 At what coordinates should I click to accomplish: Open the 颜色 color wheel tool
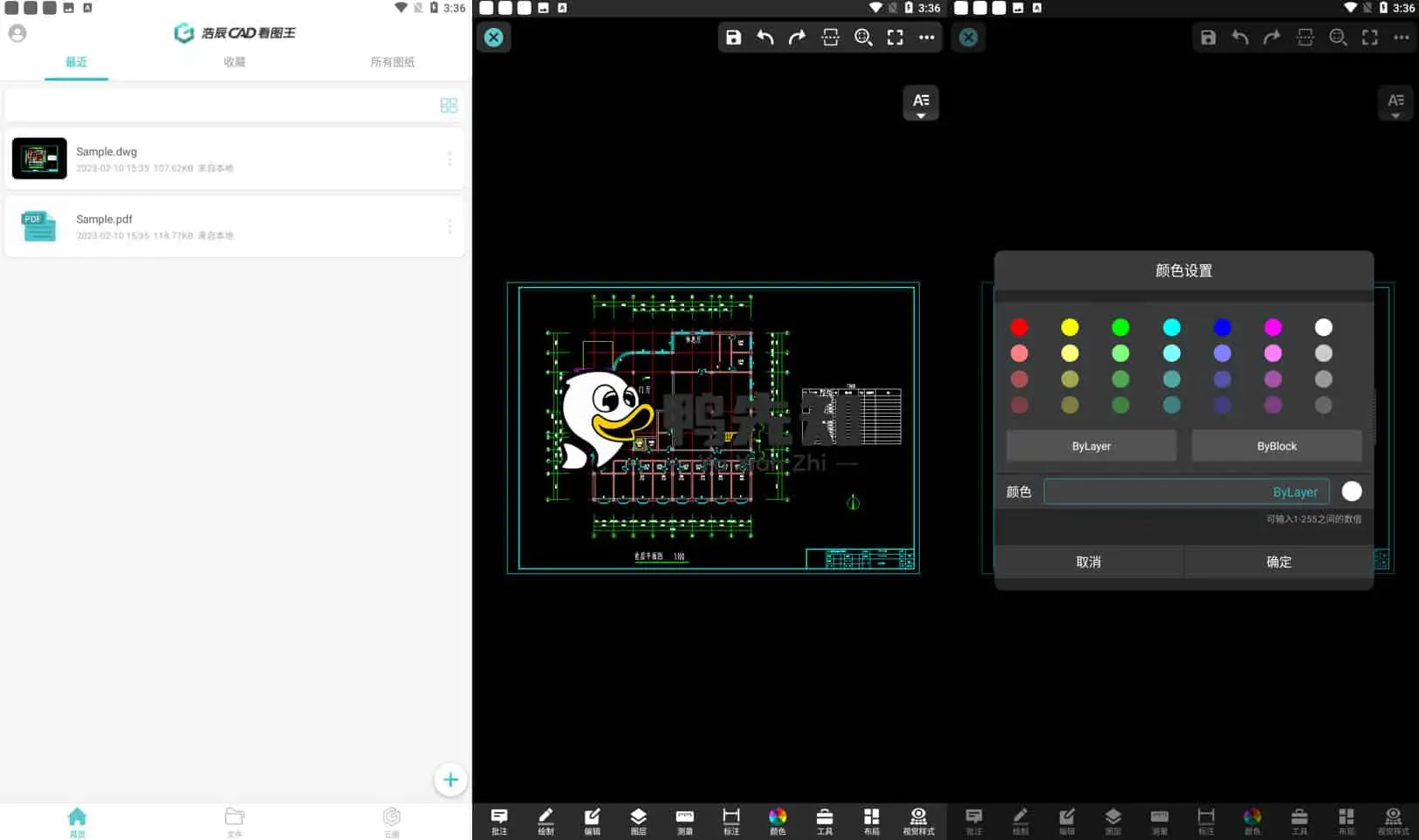pyautogui.click(x=778, y=820)
